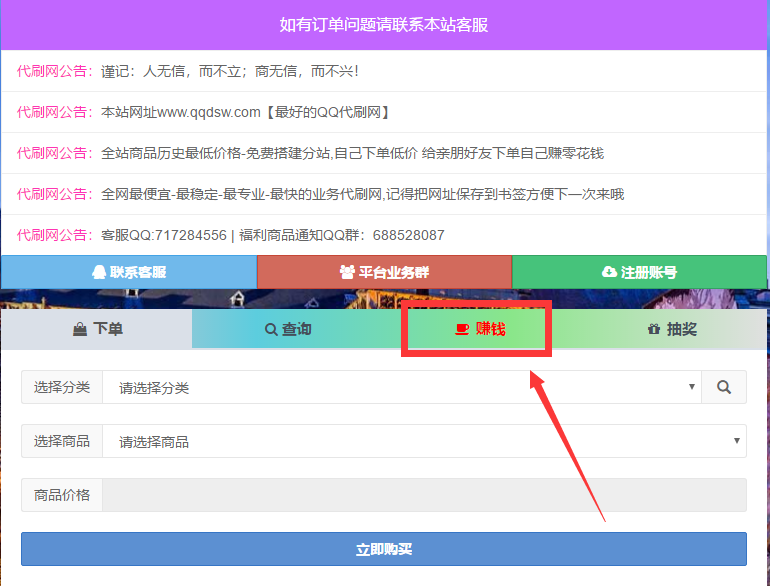
Task: Click the purple 如有订单问题请联系本站客服 banner
Action: coord(384,25)
